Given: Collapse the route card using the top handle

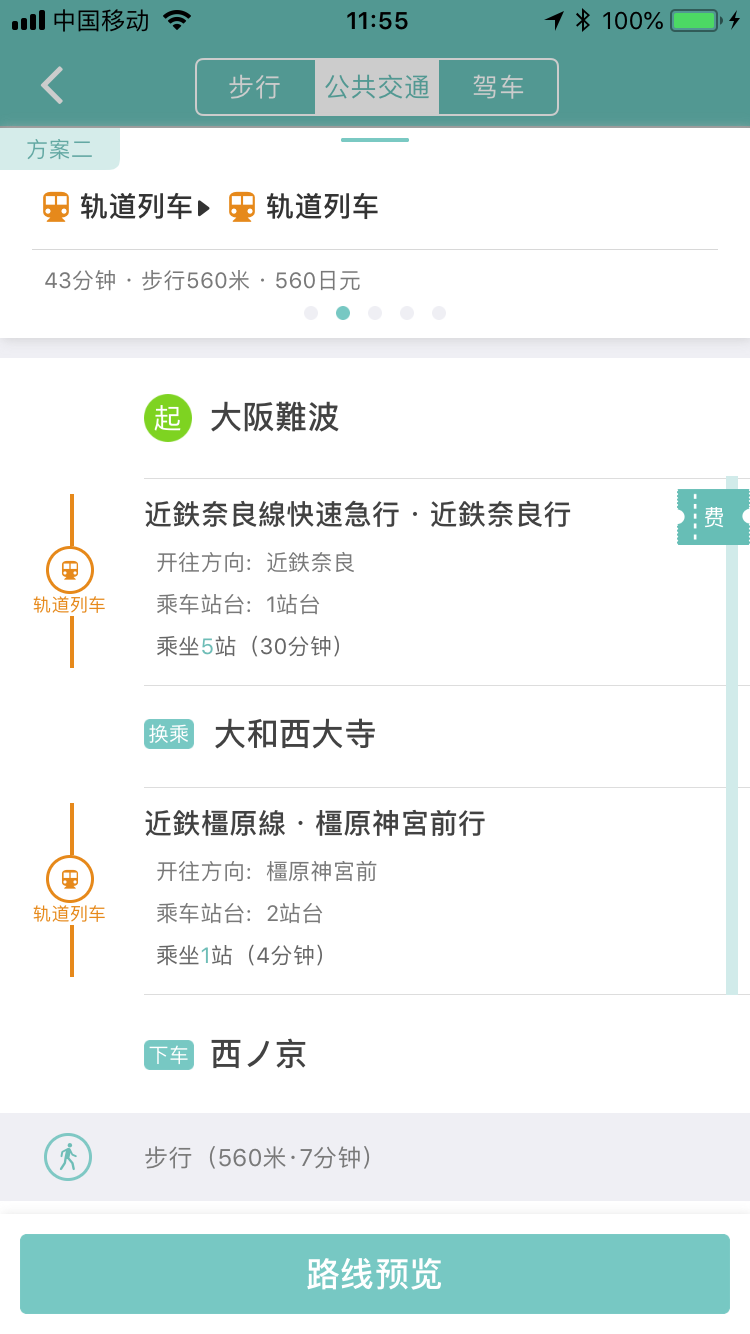Looking at the screenshot, I should coord(375,140).
